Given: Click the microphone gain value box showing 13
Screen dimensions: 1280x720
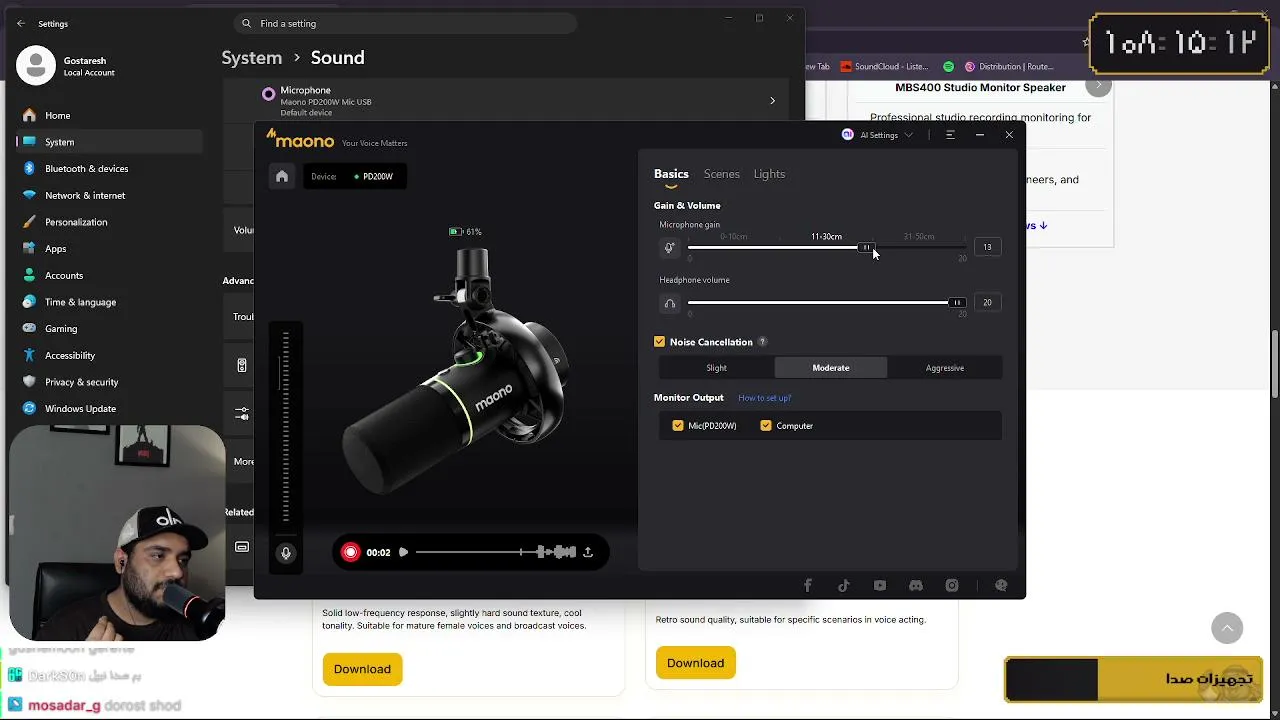Looking at the screenshot, I should 987,247.
